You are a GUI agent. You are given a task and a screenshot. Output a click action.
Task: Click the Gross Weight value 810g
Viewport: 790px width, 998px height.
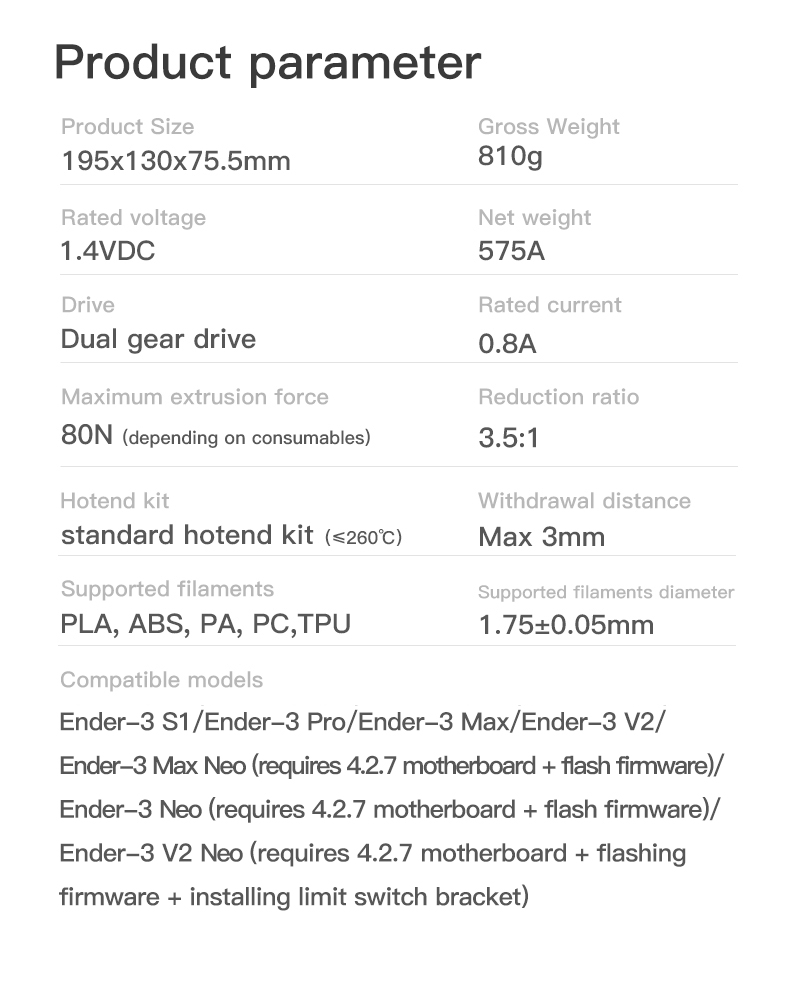tap(510, 157)
